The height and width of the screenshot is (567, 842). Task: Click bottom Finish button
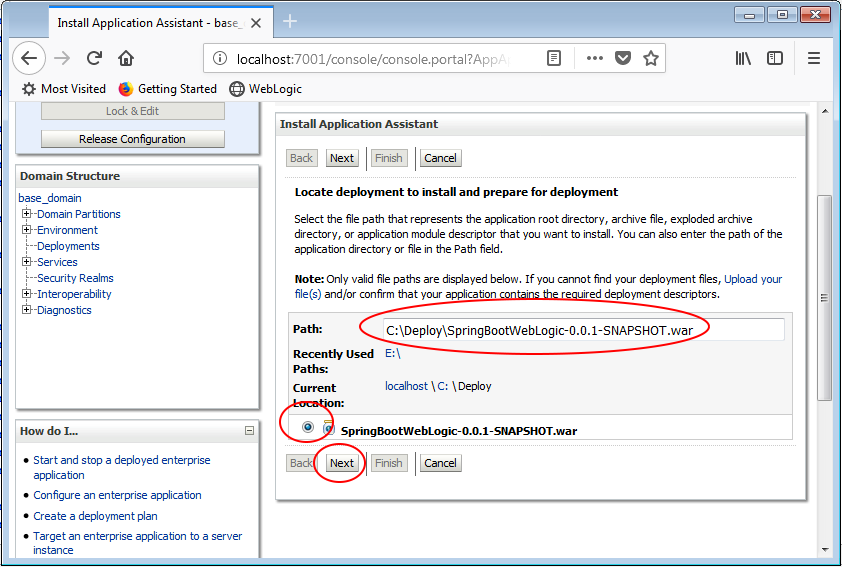point(389,463)
